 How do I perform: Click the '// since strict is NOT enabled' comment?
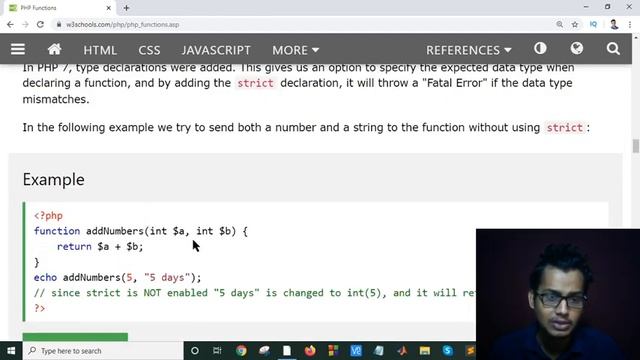[x=255, y=293]
